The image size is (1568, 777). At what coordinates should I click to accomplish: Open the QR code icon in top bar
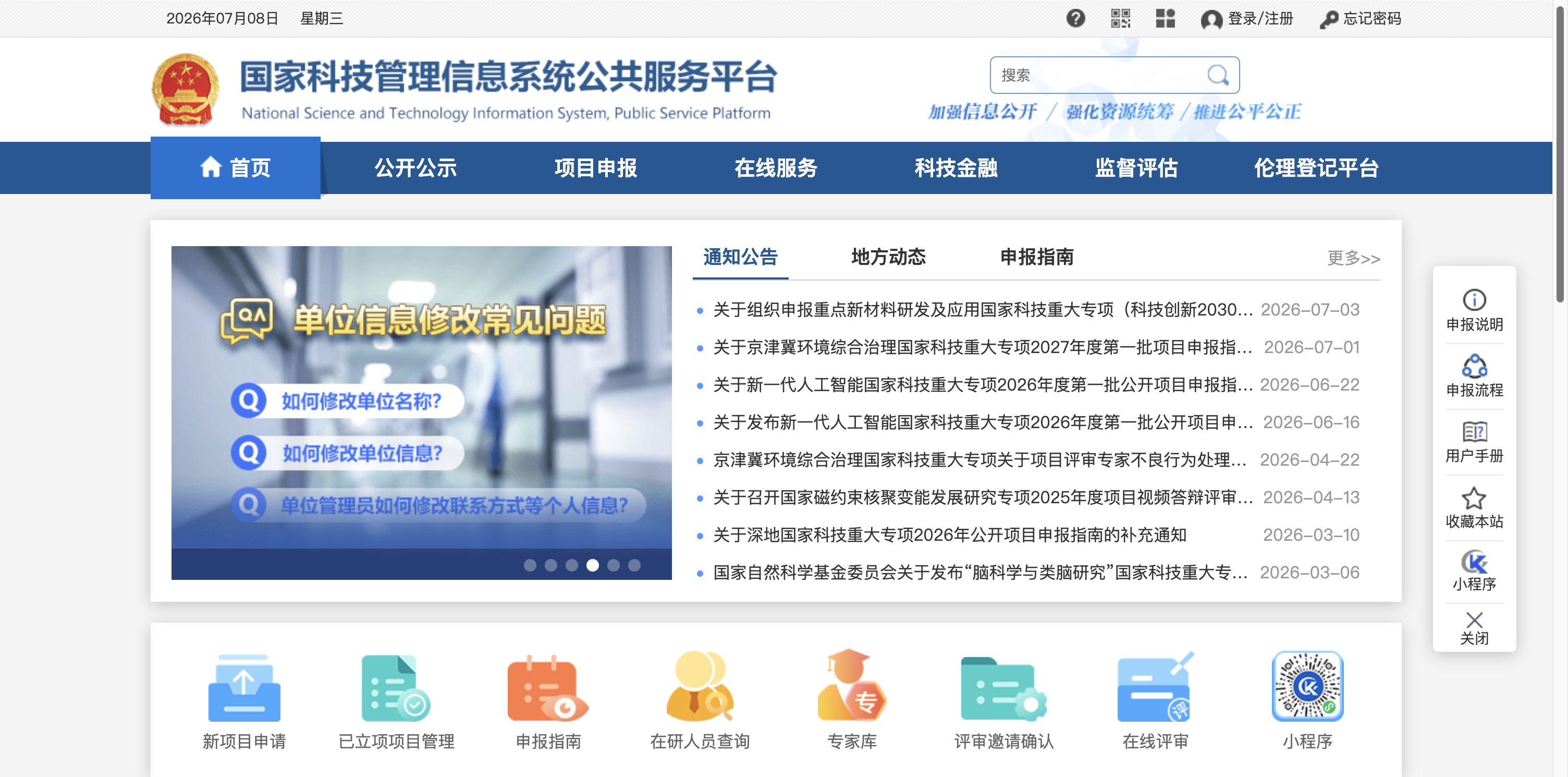click(x=1121, y=18)
